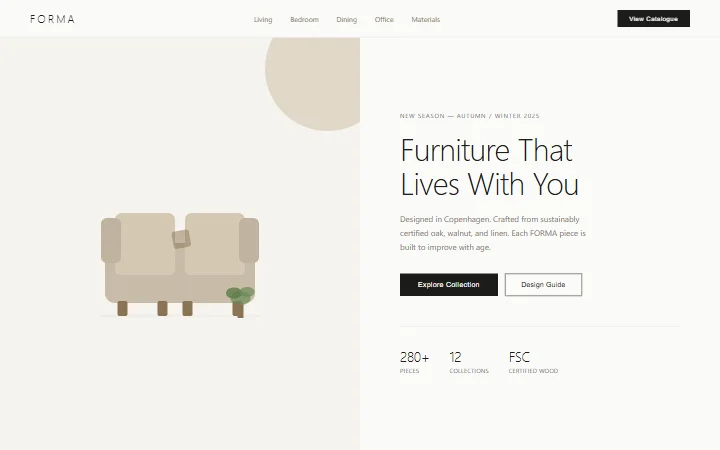Navigate to Materials page
This screenshot has width=720, height=450.
point(426,20)
